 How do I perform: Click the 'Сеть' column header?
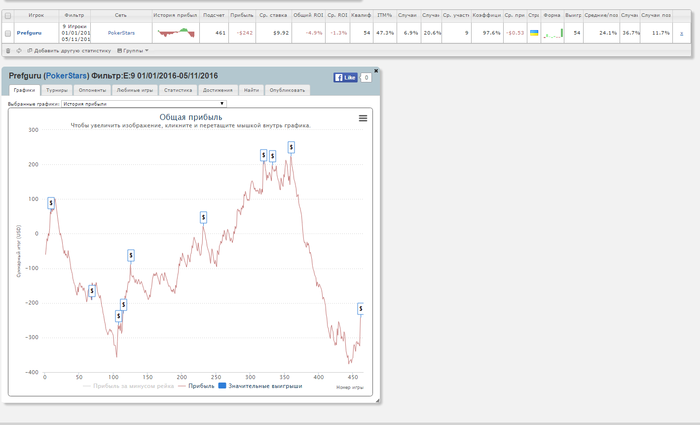[x=121, y=15]
